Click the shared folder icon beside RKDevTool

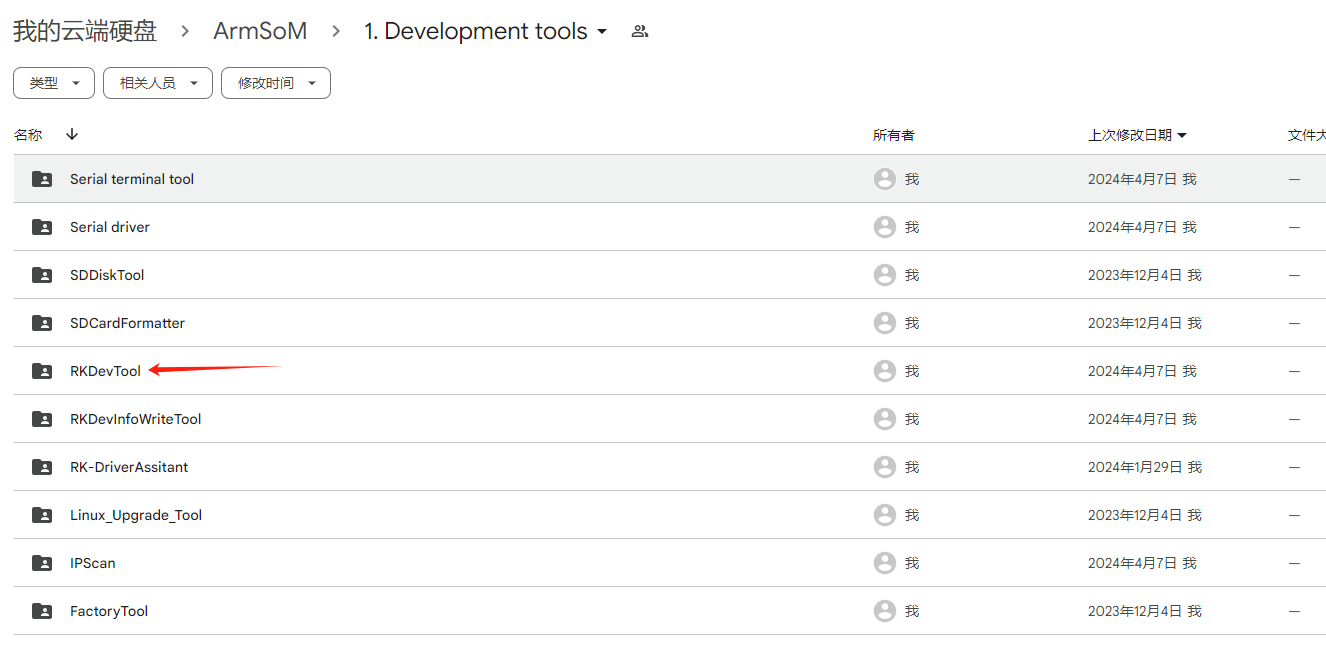[41, 371]
